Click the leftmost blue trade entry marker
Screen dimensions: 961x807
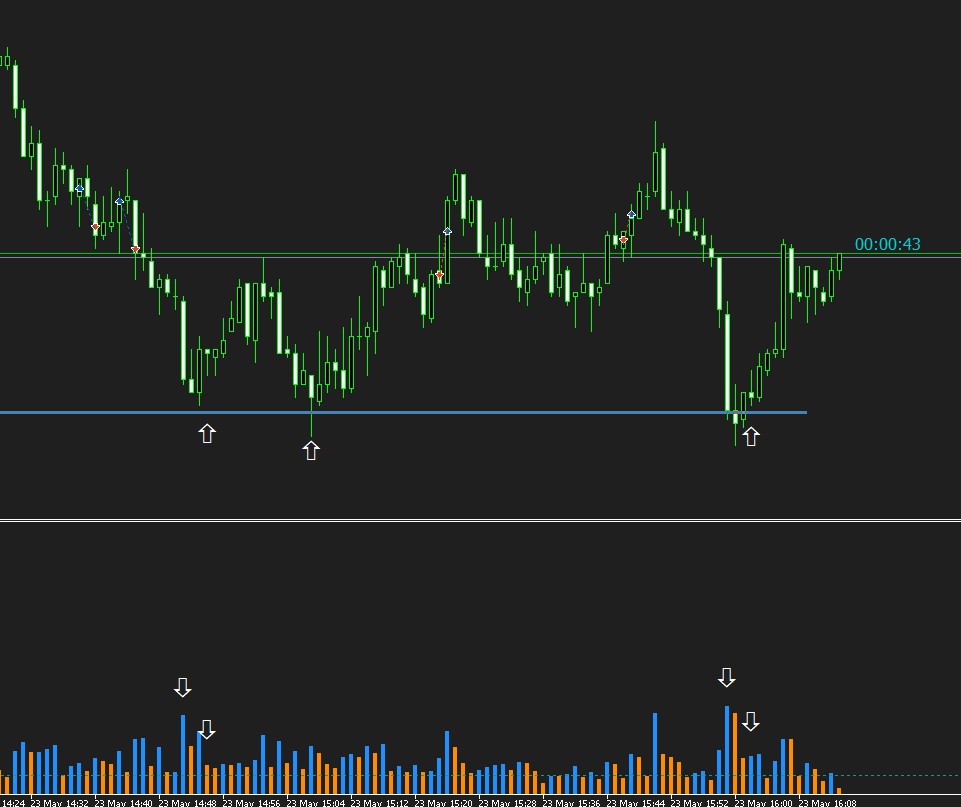(x=79, y=189)
